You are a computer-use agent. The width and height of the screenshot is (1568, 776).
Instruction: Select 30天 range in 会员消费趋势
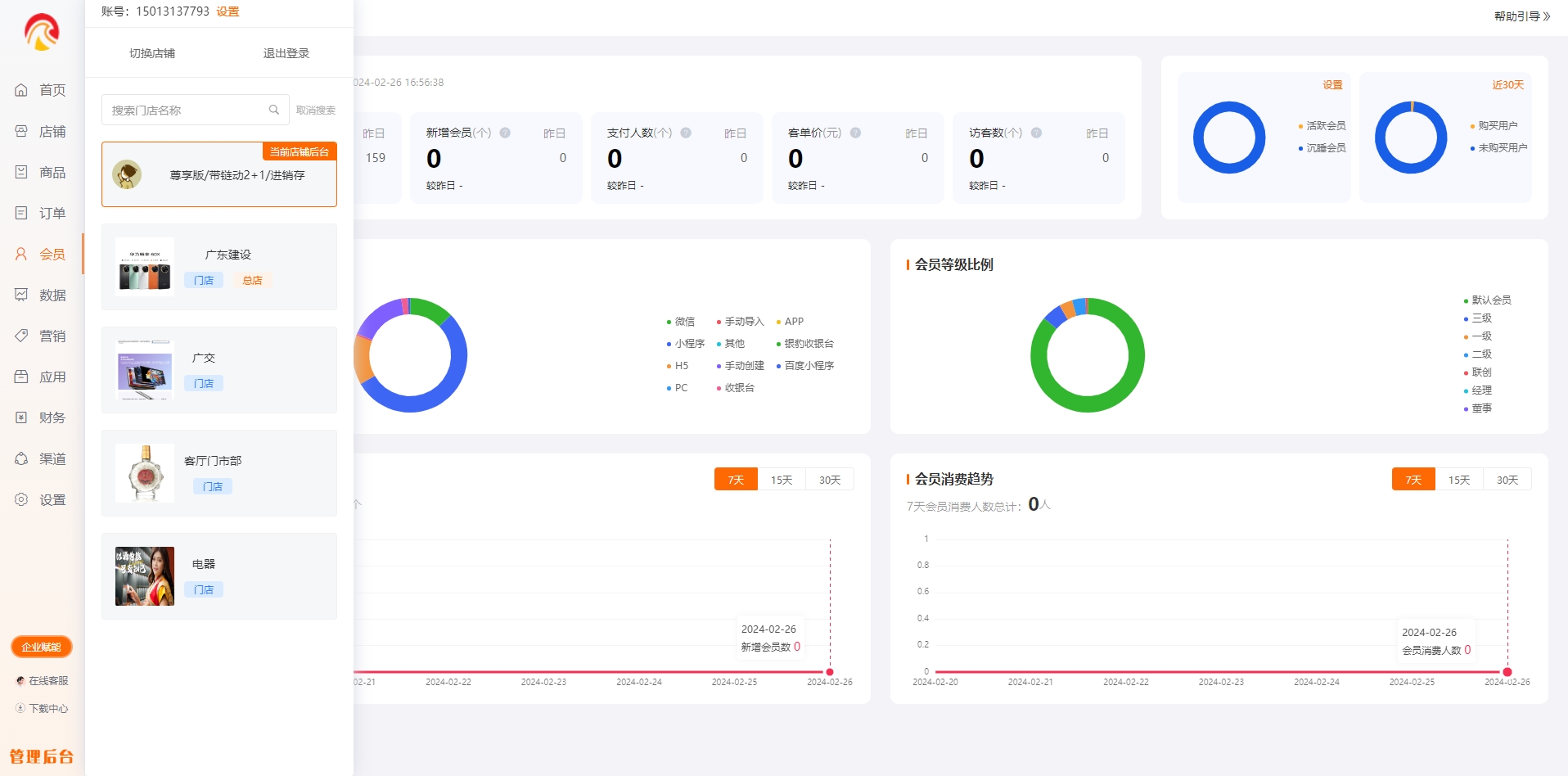[1507, 480]
